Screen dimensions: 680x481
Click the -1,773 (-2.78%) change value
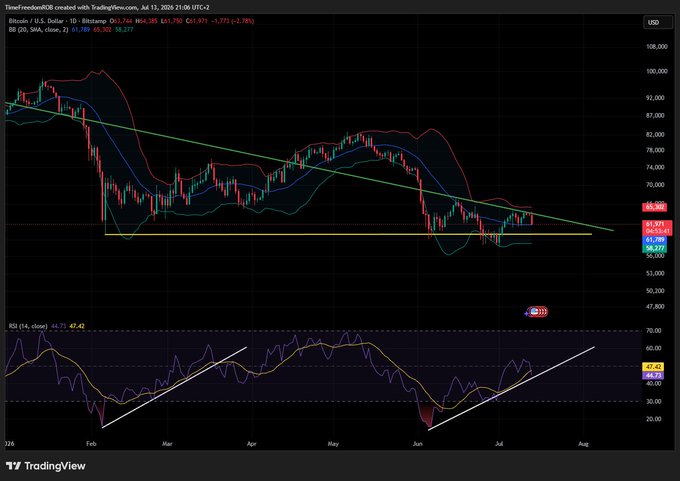[232, 21]
